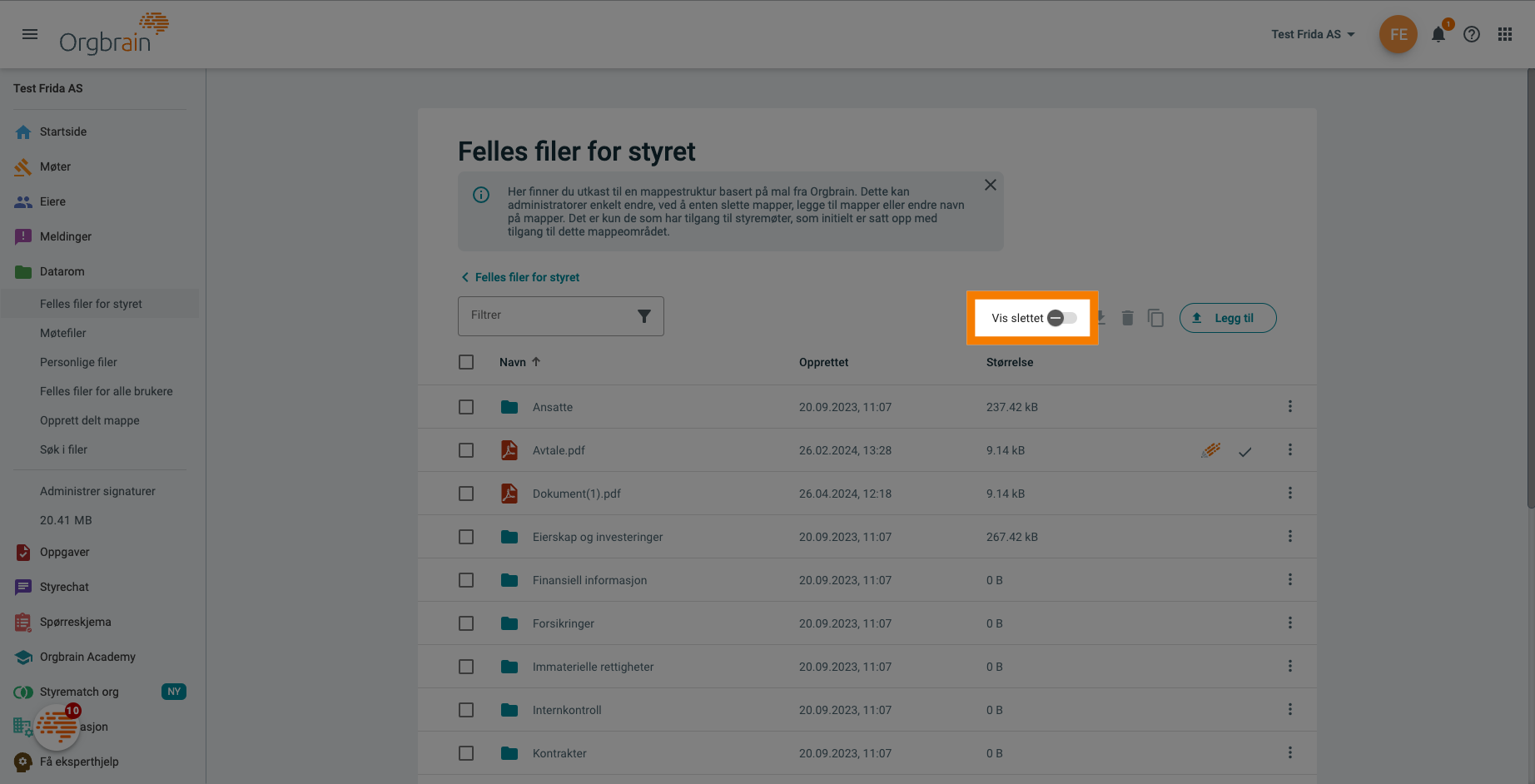Click the filter funnel icon

coord(644,315)
